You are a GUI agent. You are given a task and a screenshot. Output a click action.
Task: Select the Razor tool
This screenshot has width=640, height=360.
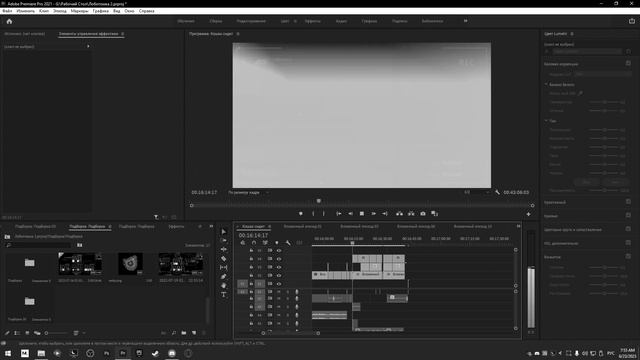click(x=224, y=258)
